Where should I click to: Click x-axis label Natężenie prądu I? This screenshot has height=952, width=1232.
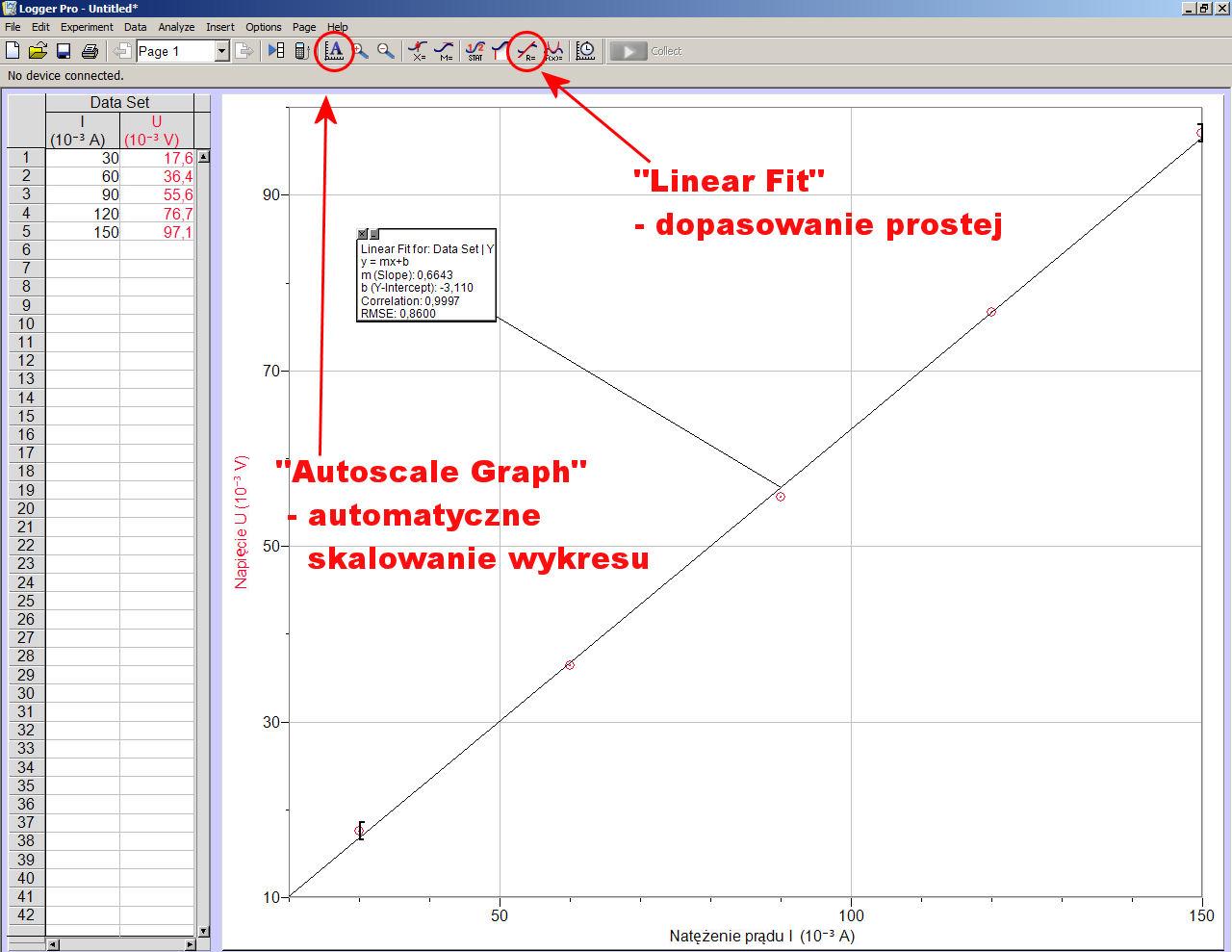tap(762, 936)
